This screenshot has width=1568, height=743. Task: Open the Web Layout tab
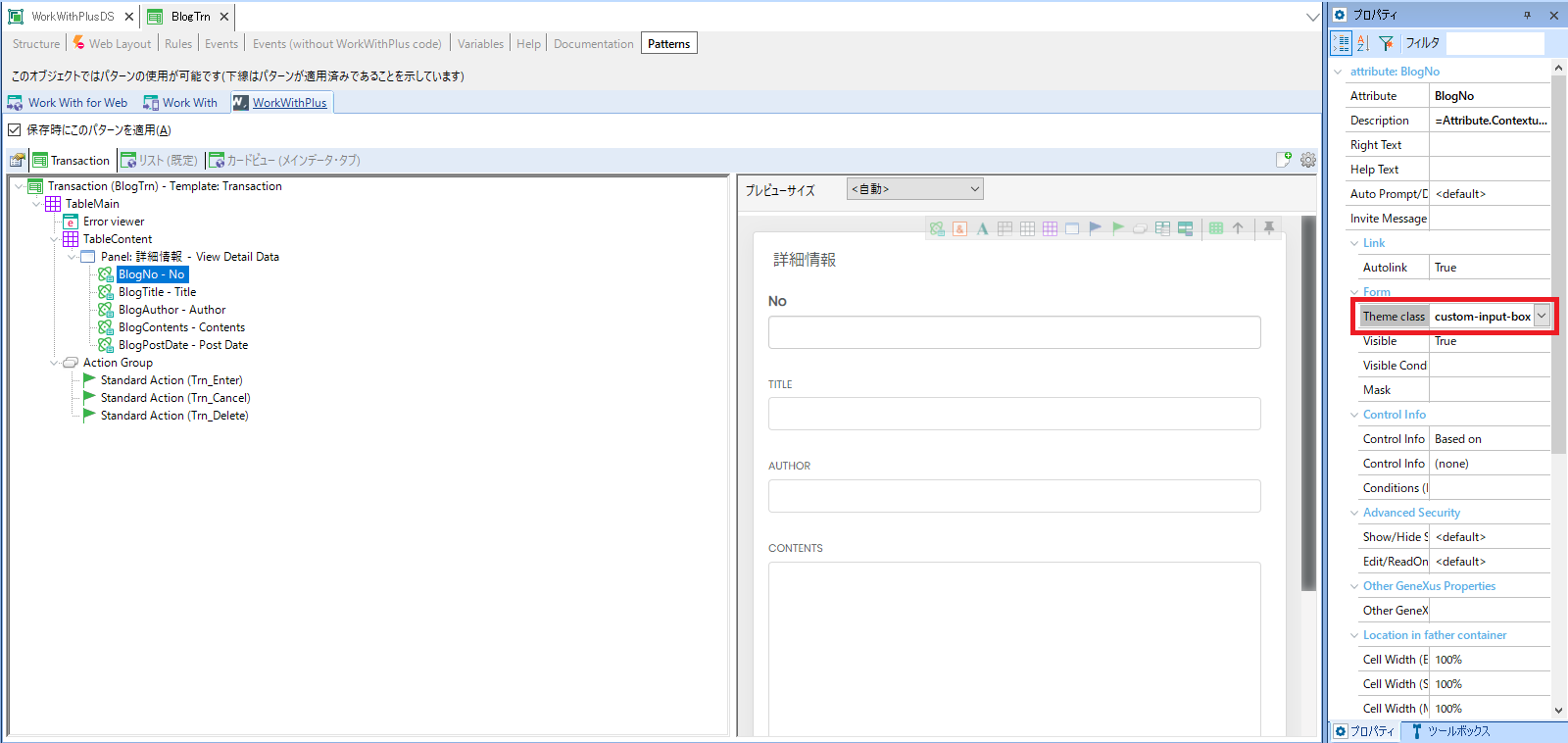click(x=113, y=43)
